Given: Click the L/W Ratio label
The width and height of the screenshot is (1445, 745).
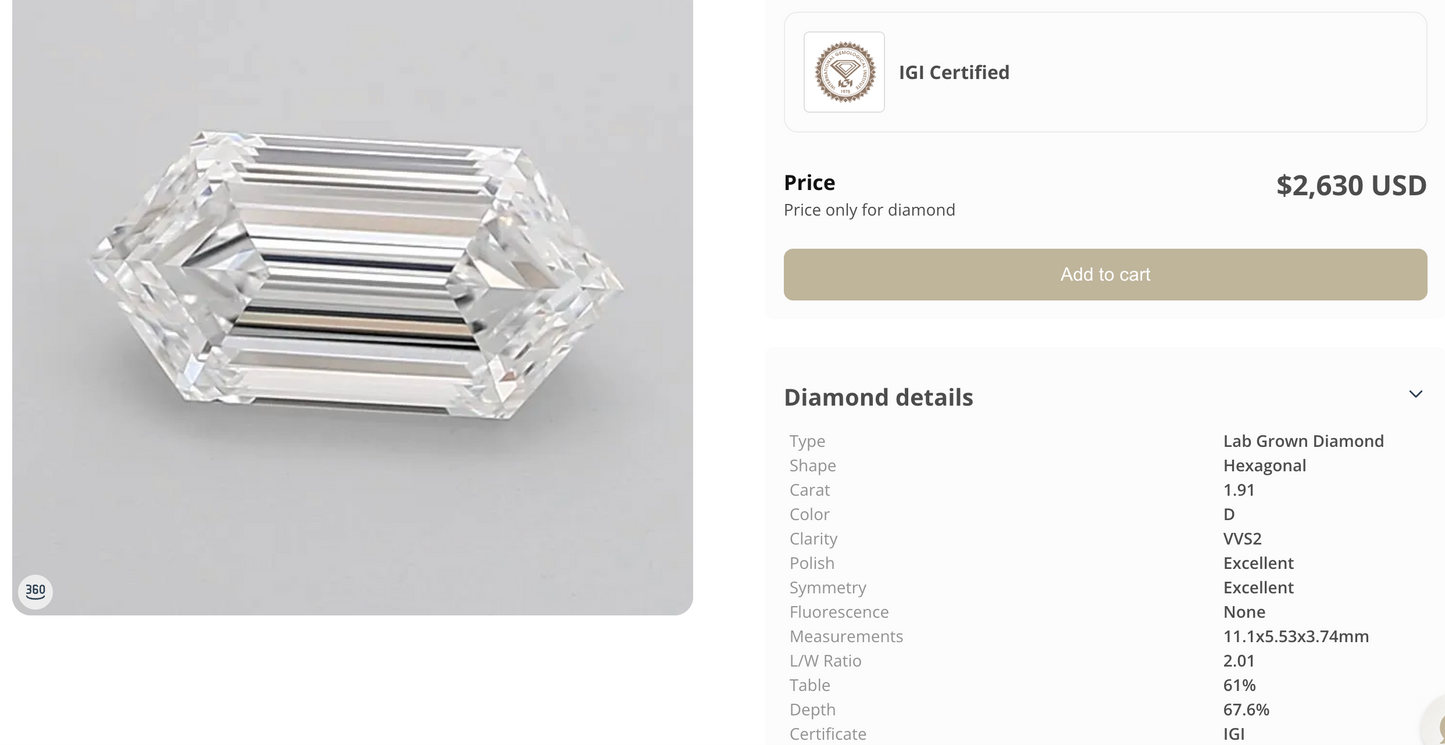Looking at the screenshot, I should [825, 661].
